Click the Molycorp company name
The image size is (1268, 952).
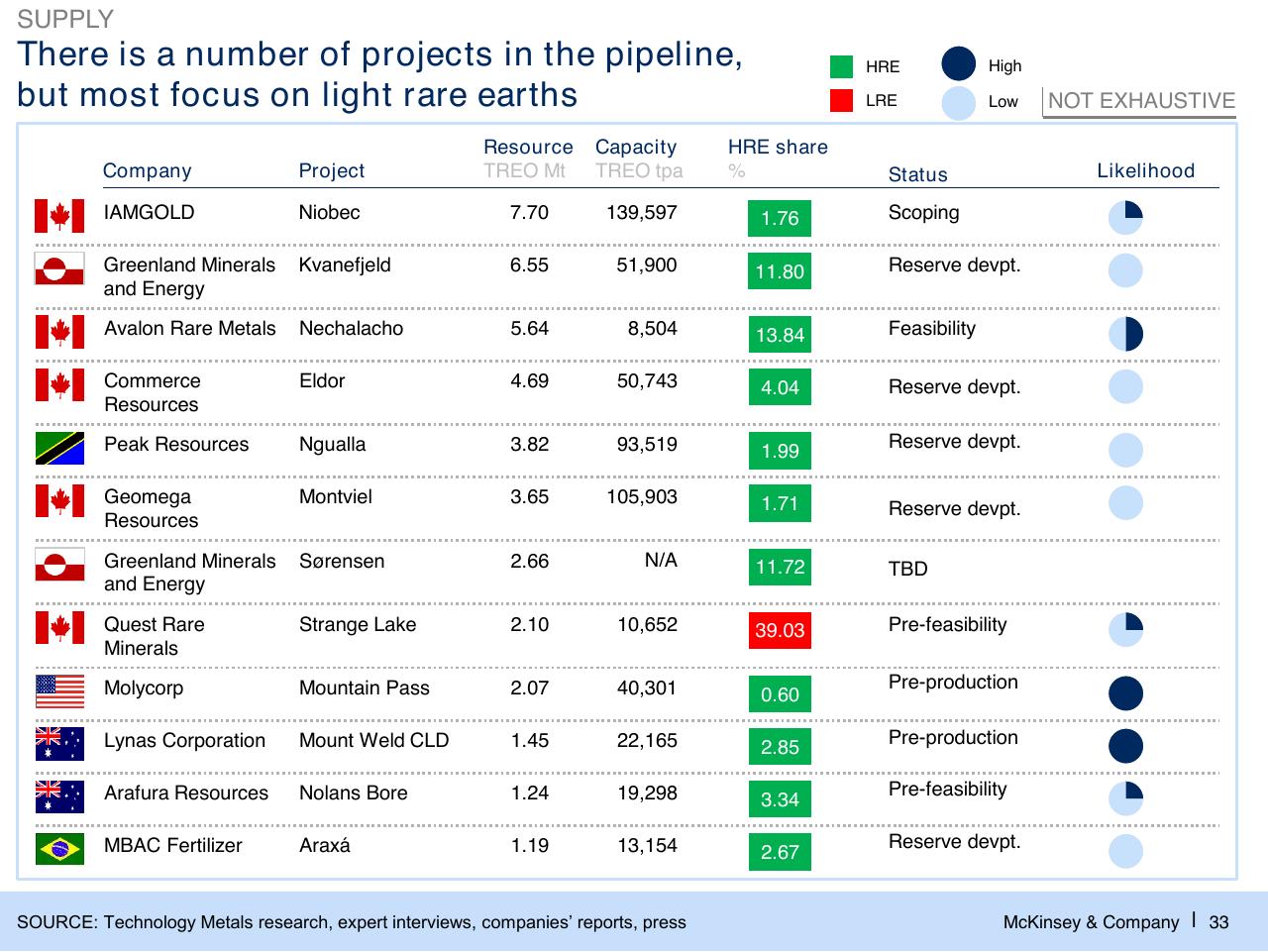[144, 688]
